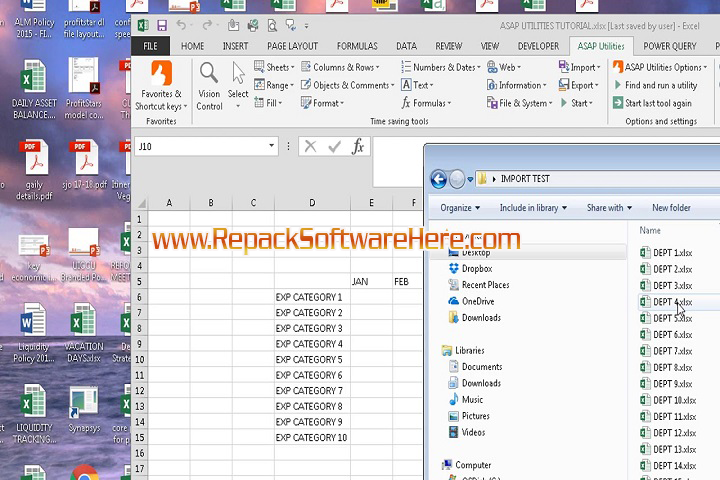Switch to the INSERT tab

coord(235,46)
